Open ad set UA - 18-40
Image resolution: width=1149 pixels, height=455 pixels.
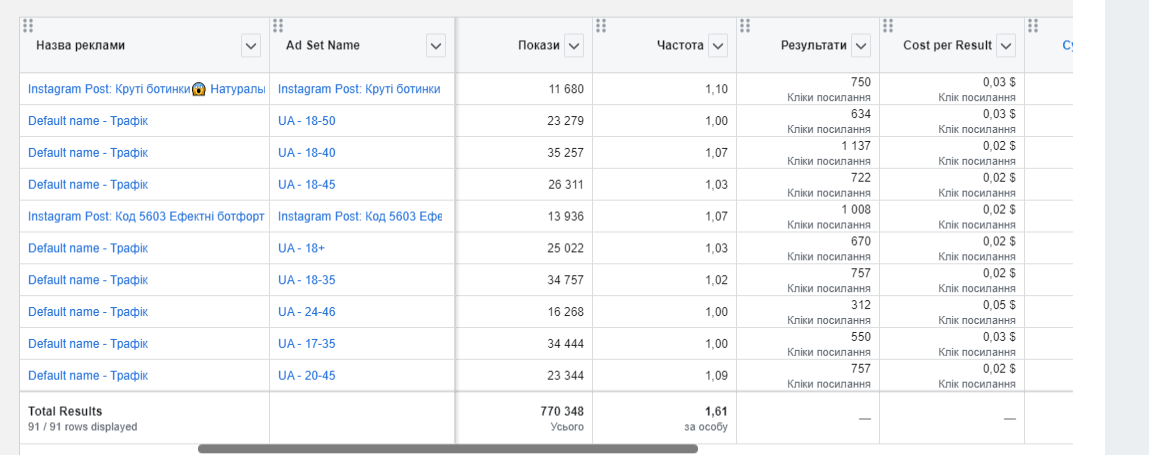(x=307, y=152)
